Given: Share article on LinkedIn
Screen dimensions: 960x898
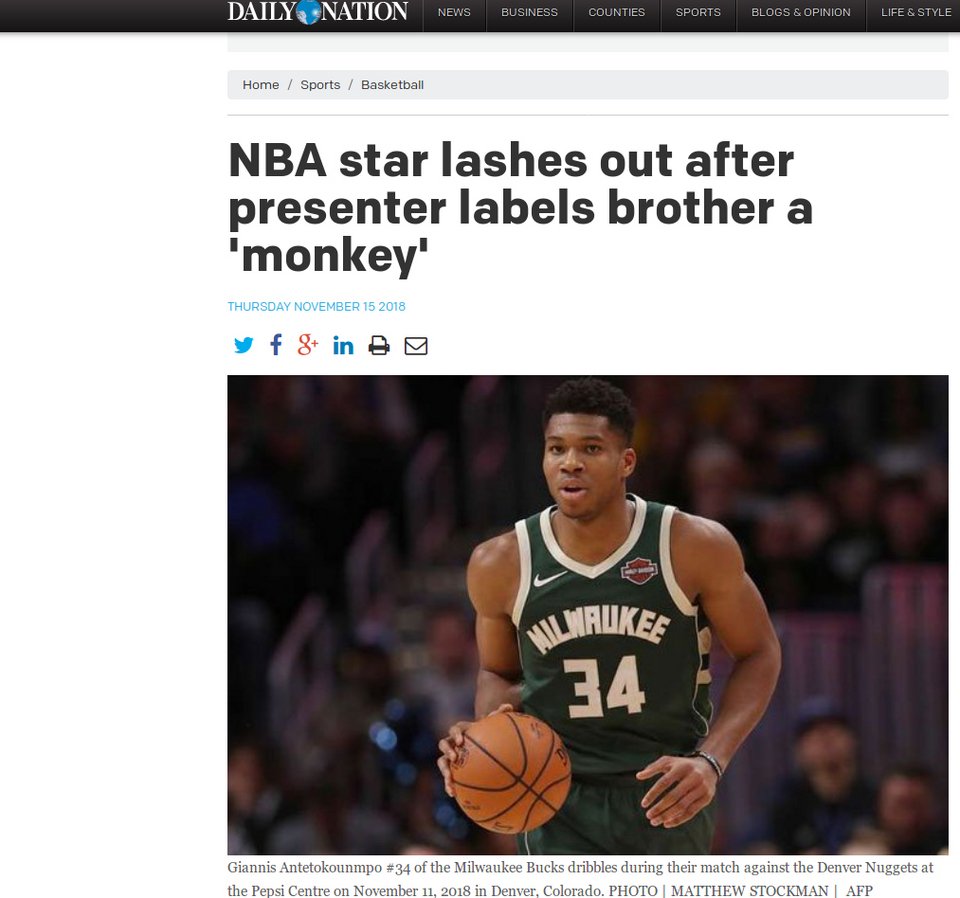Looking at the screenshot, I should [343, 346].
